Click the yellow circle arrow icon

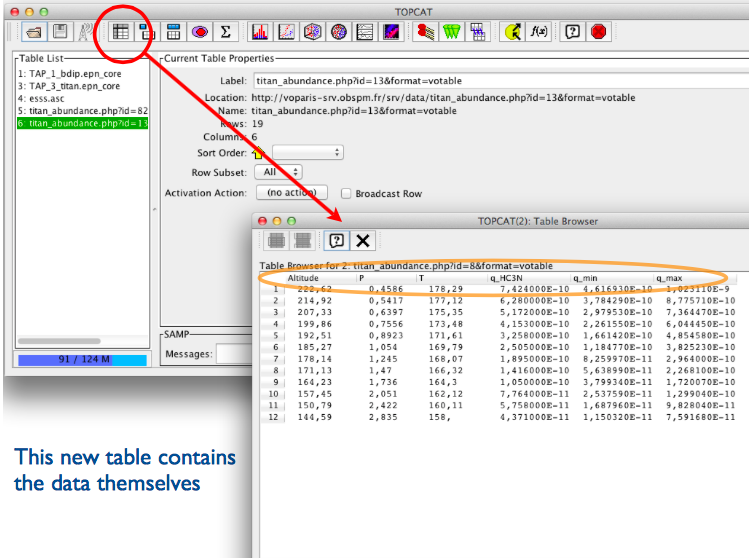pos(512,32)
